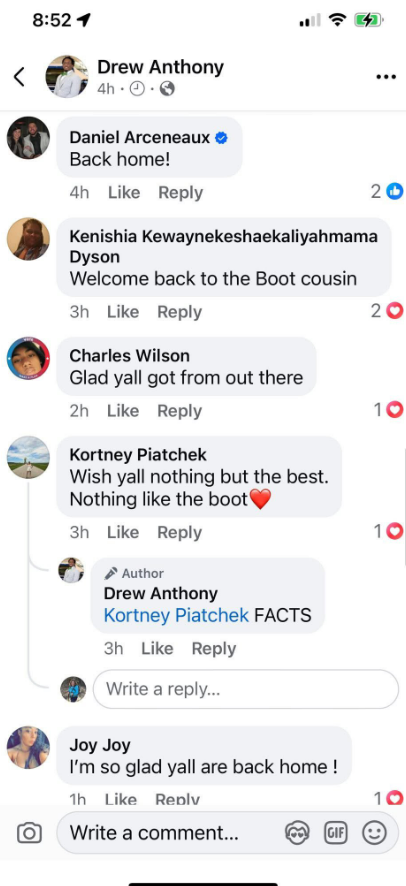This screenshot has width=406, height=886.
Task: Like Drew Anthony's FACTS reply
Action: point(157,649)
